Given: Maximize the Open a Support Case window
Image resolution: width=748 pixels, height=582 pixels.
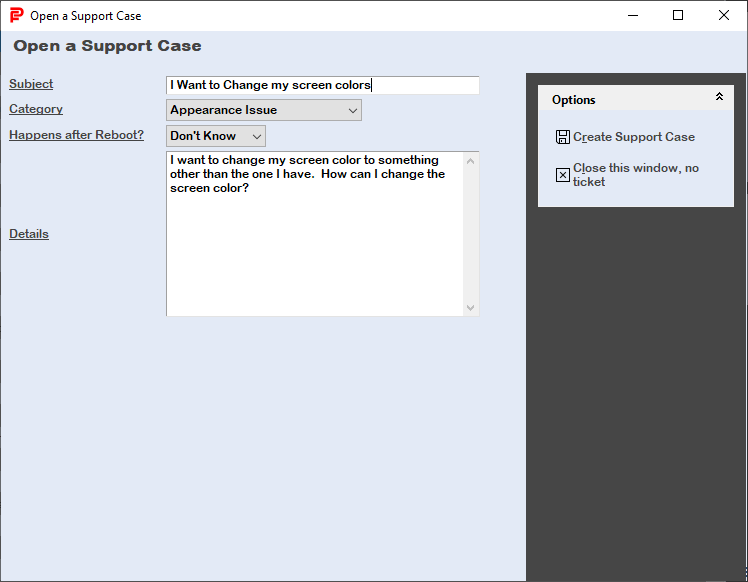Looking at the screenshot, I should (677, 15).
